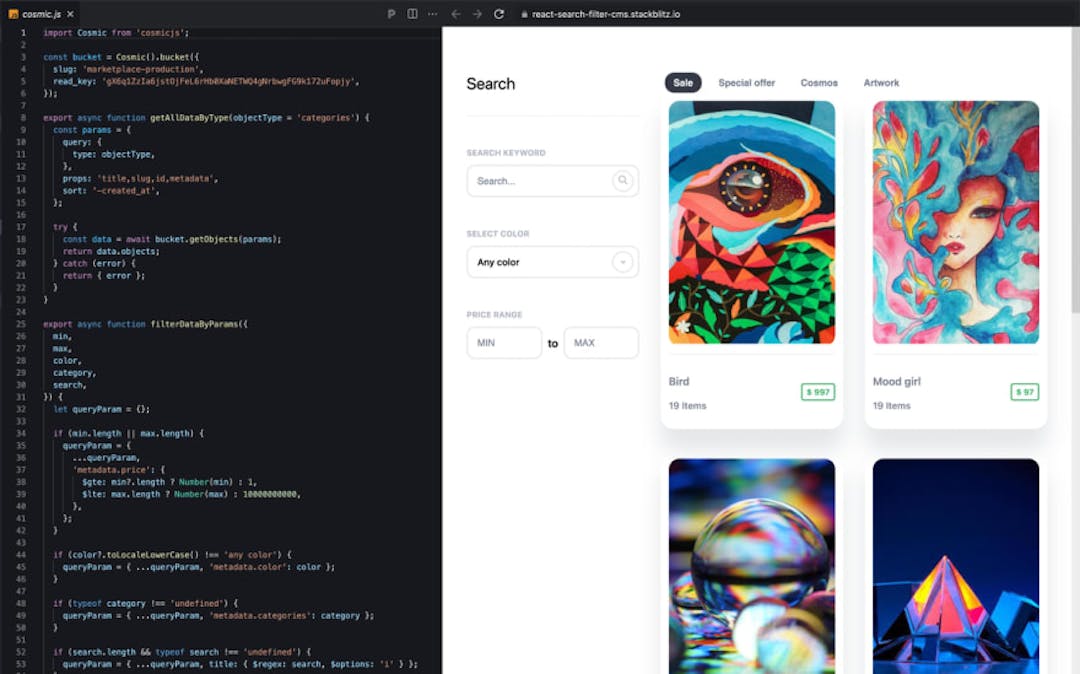The width and height of the screenshot is (1080, 674).
Task: Refresh the preview with the reload icon
Action: tap(497, 14)
